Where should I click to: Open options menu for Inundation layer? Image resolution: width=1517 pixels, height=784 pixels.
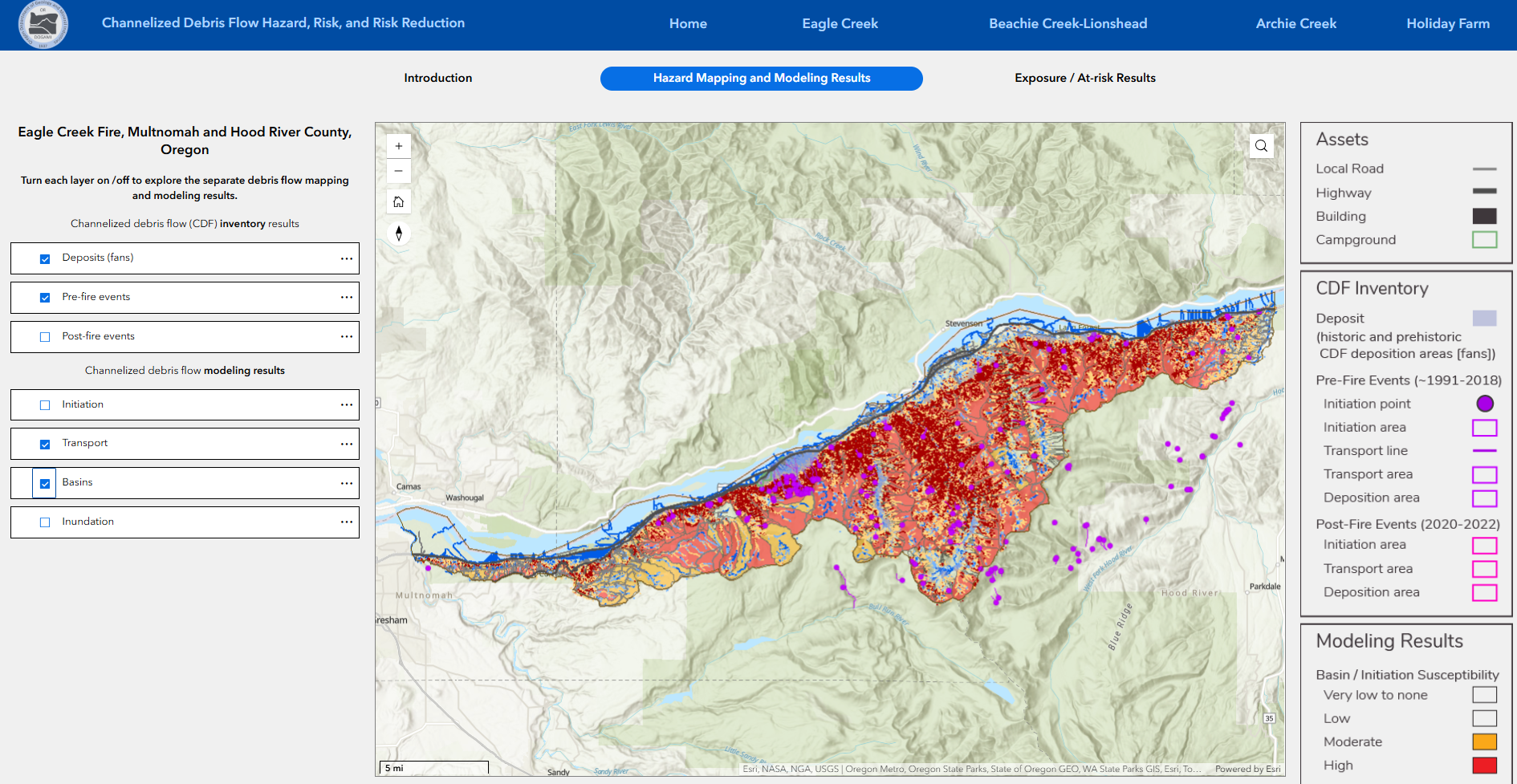[346, 522]
